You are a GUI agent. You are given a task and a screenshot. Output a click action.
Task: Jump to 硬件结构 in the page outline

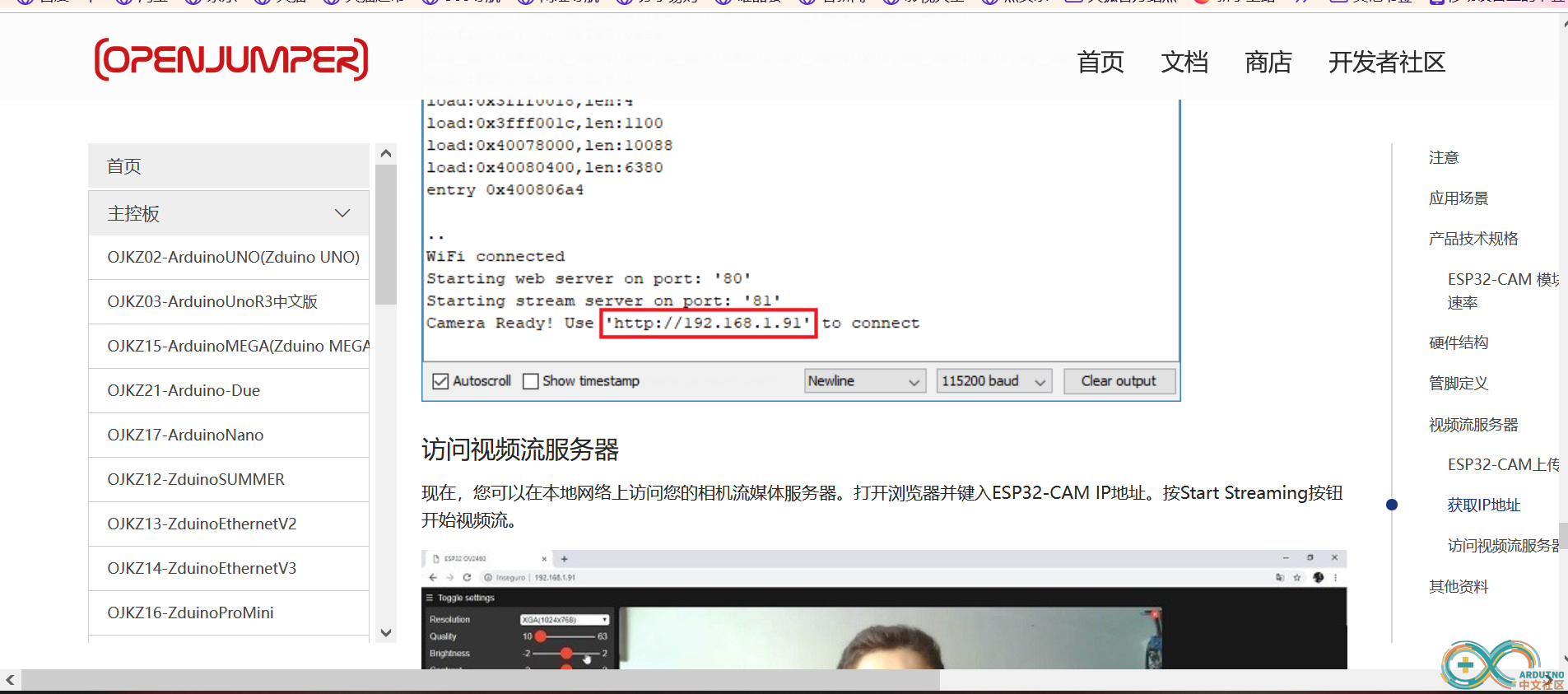[1459, 342]
